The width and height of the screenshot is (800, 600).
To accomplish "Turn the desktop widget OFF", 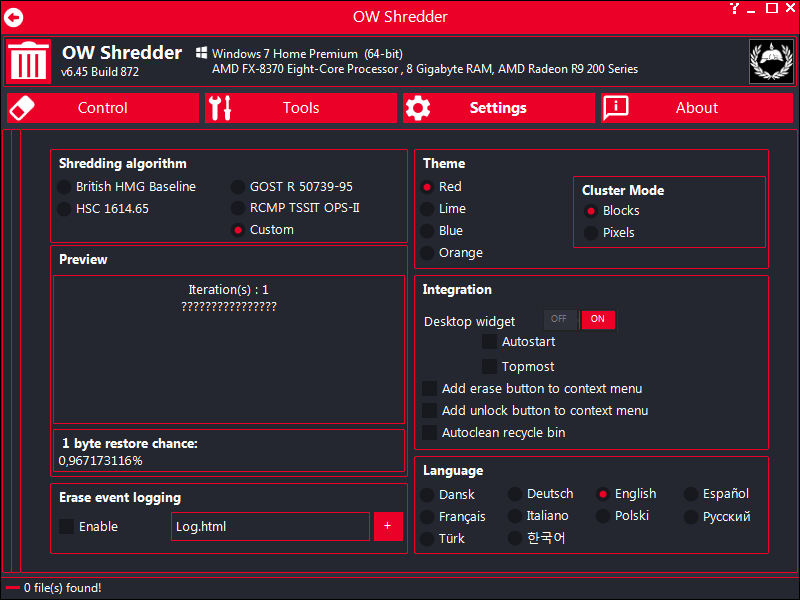I will coord(560,319).
